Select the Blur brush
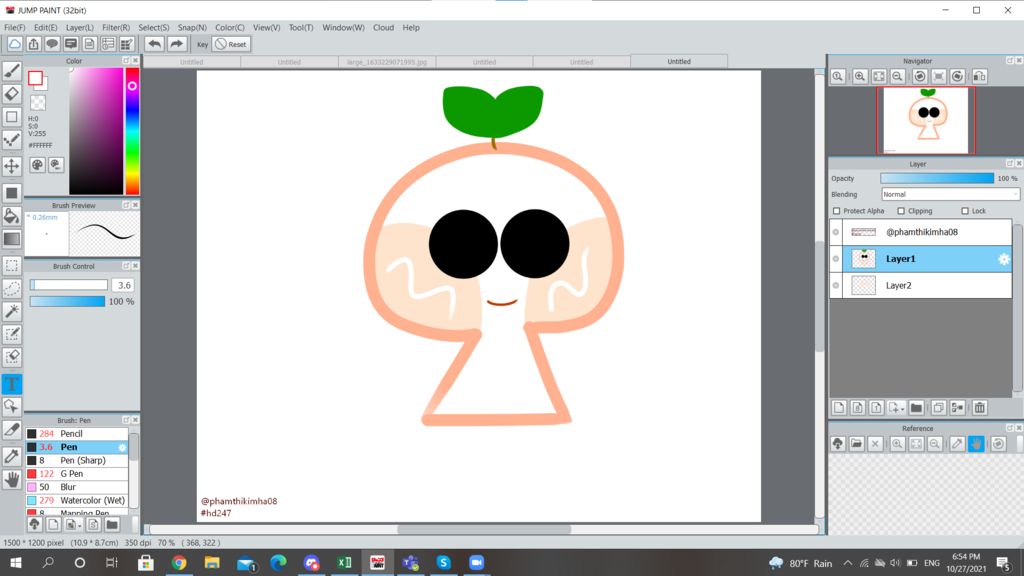Image resolution: width=1024 pixels, height=576 pixels. (77, 487)
